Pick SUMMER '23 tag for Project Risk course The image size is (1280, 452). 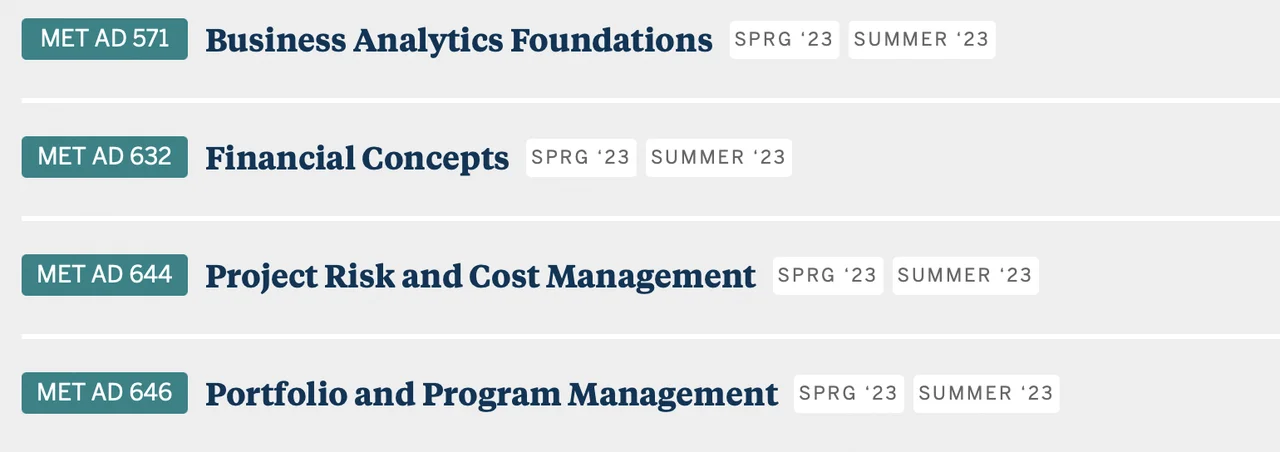coord(965,276)
